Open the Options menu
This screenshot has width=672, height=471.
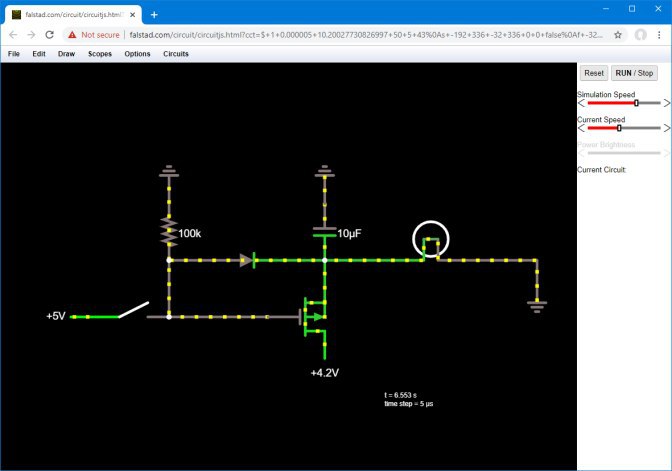pyautogui.click(x=137, y=54)
